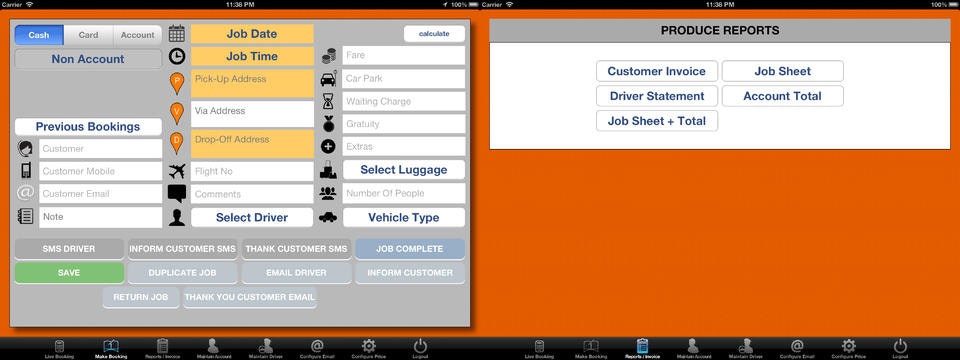Click the speech bubble comments icon

point(177,194)
